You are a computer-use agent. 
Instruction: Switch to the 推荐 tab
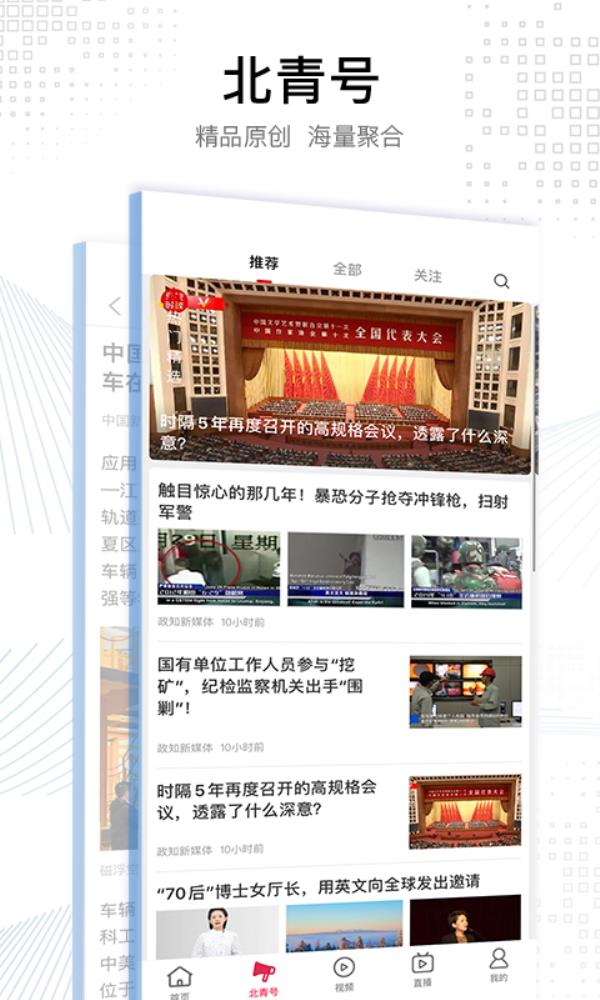264,263
